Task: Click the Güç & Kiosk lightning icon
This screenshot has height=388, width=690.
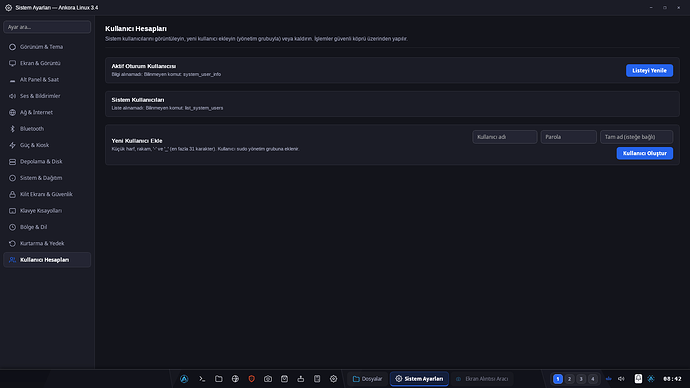Action: point(12,145)
